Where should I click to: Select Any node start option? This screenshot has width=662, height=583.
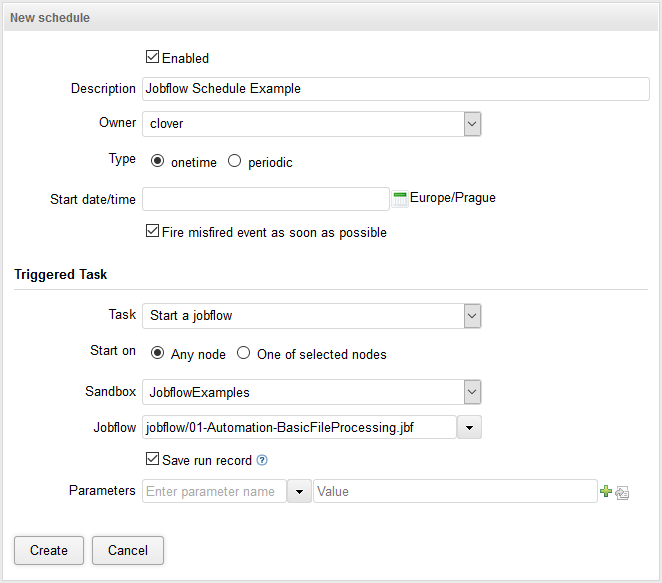click(158, 353)
